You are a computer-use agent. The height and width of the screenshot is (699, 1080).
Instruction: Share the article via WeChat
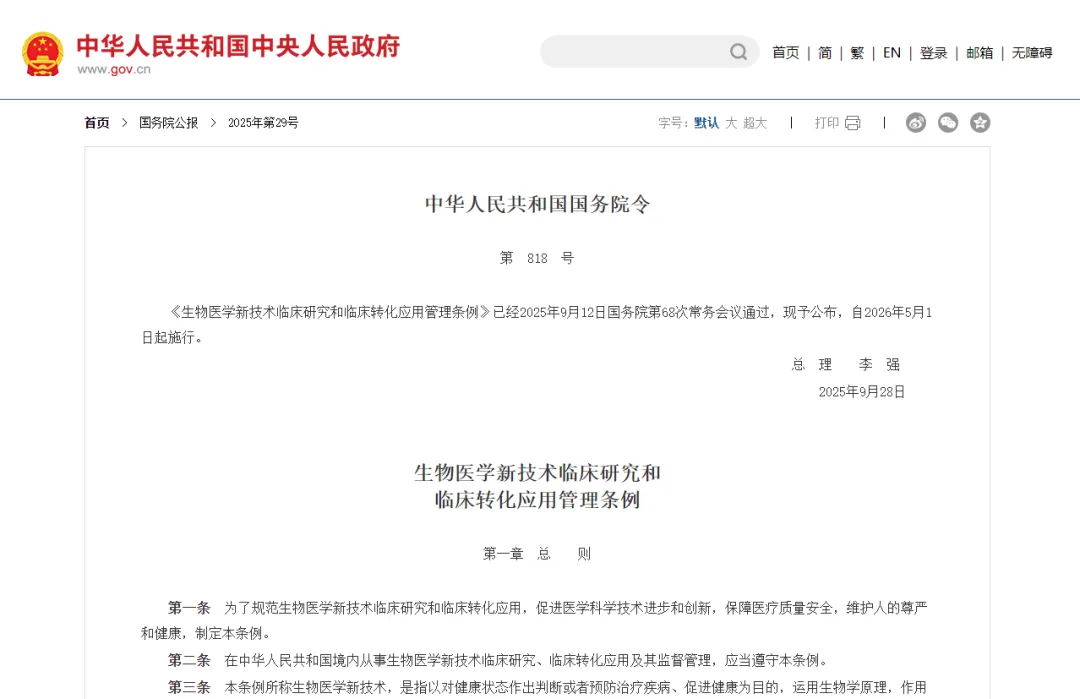point(948,122)
